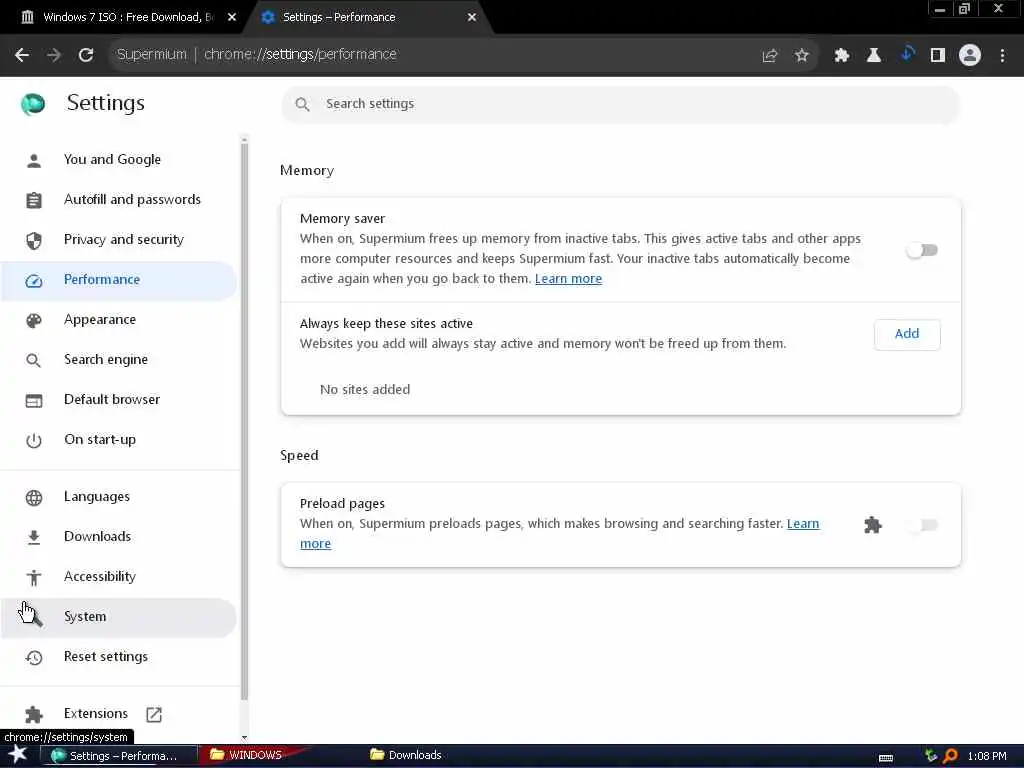Screen dimensions: 1024x768
Task: Click the keyboard tray icon in taskbar
Action: (886, 758)
